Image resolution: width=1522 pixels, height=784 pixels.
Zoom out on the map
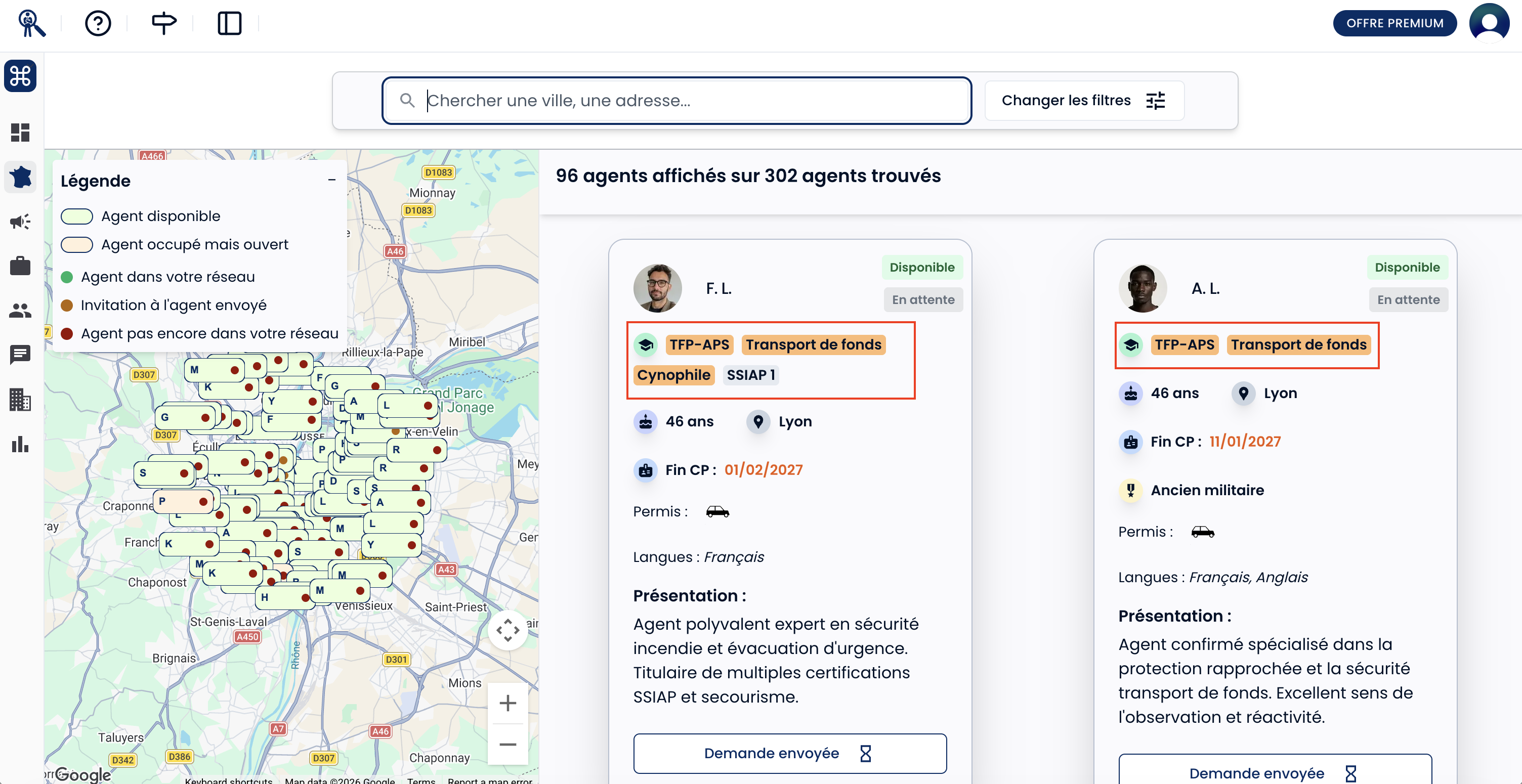point(508,745)
